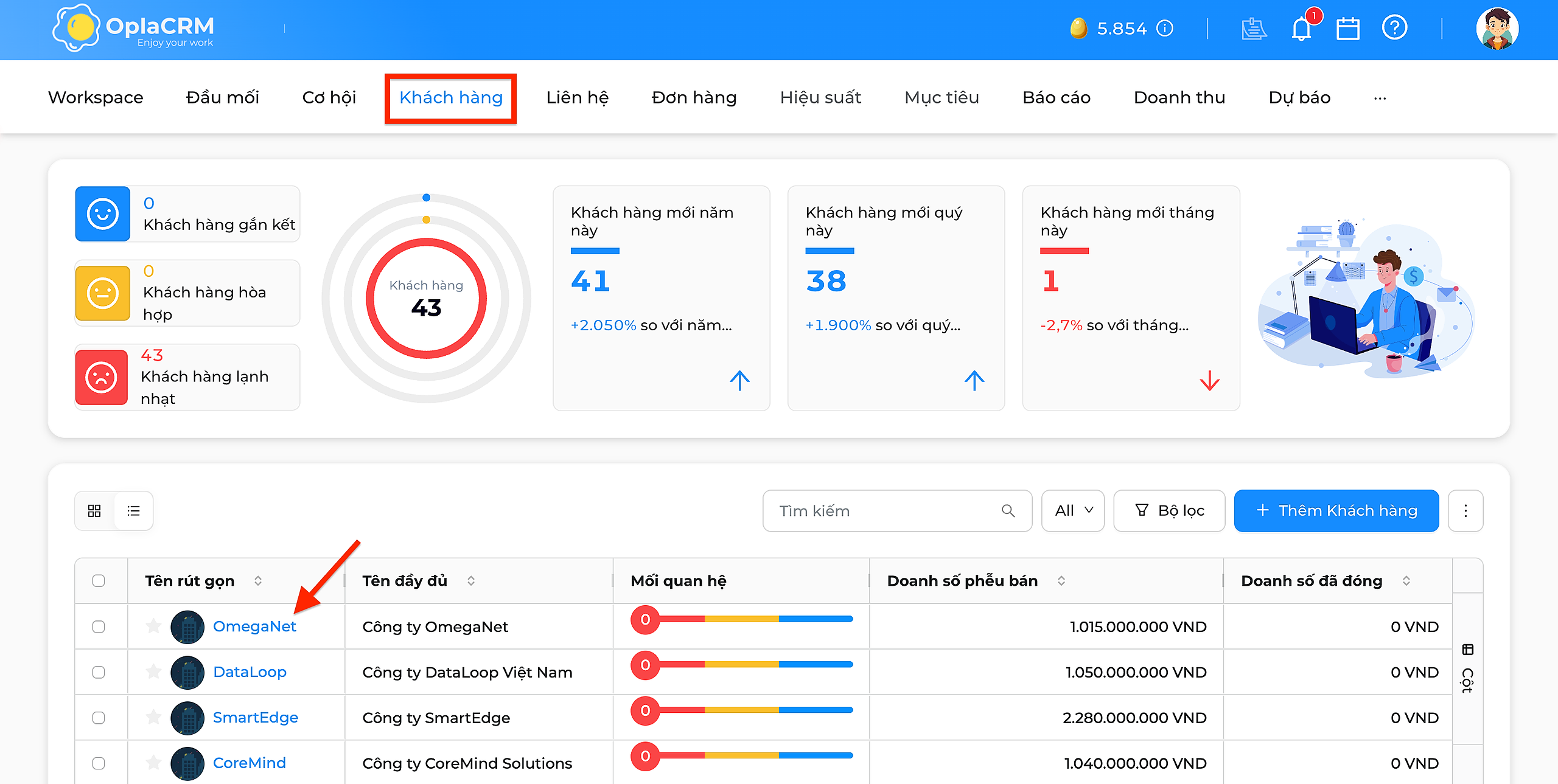Click the search magnifier icon
1558x784 pixels.
tap(1008, 511)
